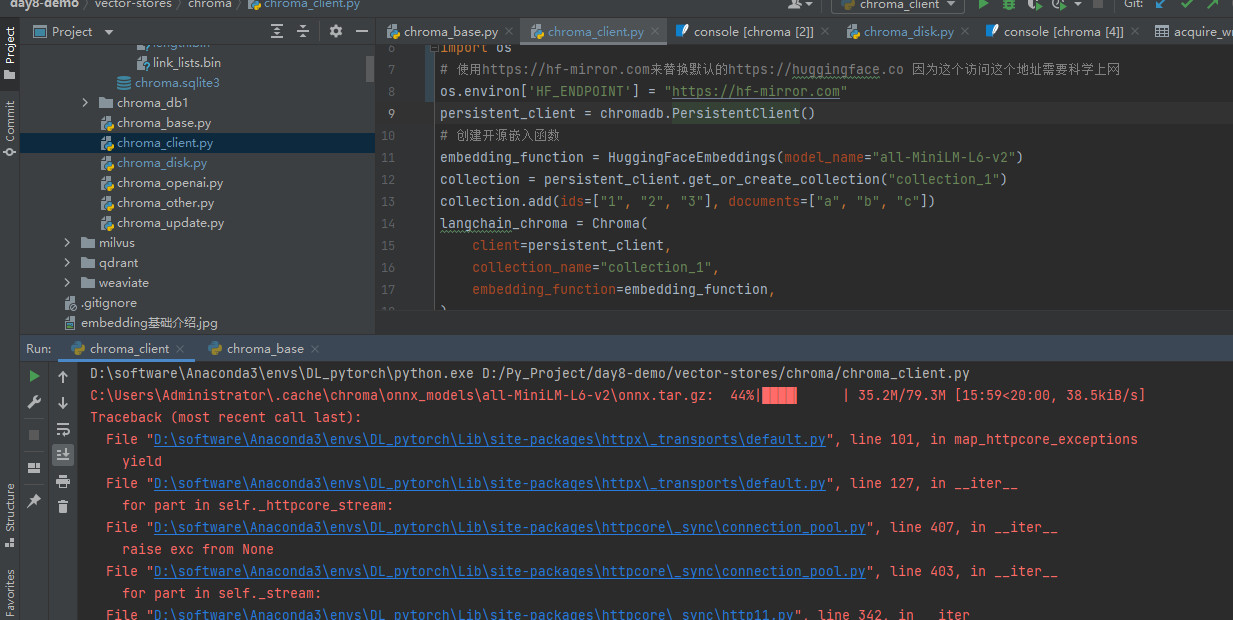Screen dimensions: 1233x620
Task: Fold the import block at gutter marker
Action: pos(432,48)
